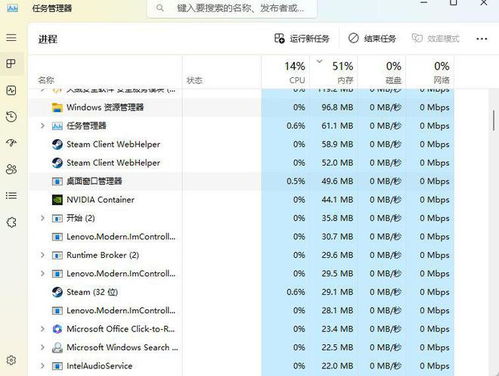Open Task Manager settings gear

pyautogui.click(x=11, y=360)
